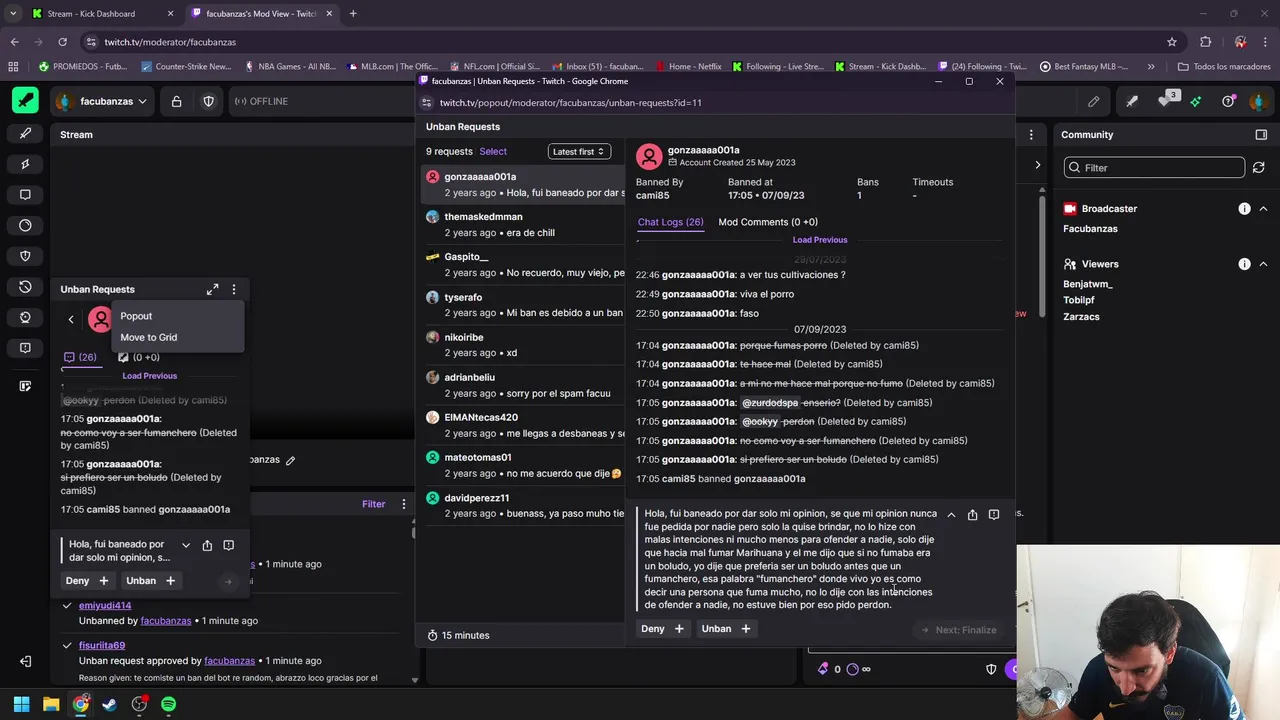Click in the Community Filter search field
The width and height of the screenshot is (1280, 720).
pos(1154,168)
